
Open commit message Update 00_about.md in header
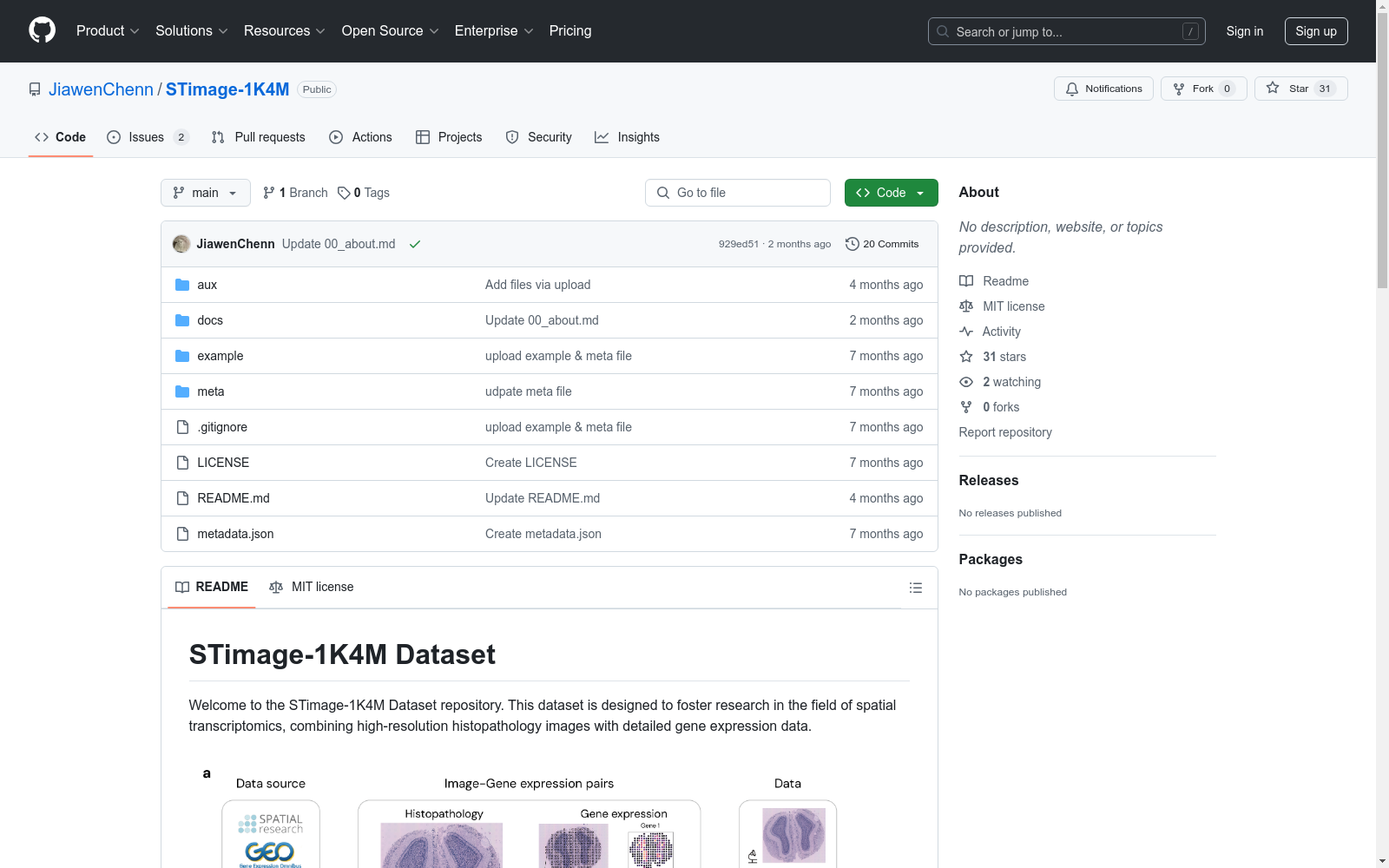click(339, 244)
